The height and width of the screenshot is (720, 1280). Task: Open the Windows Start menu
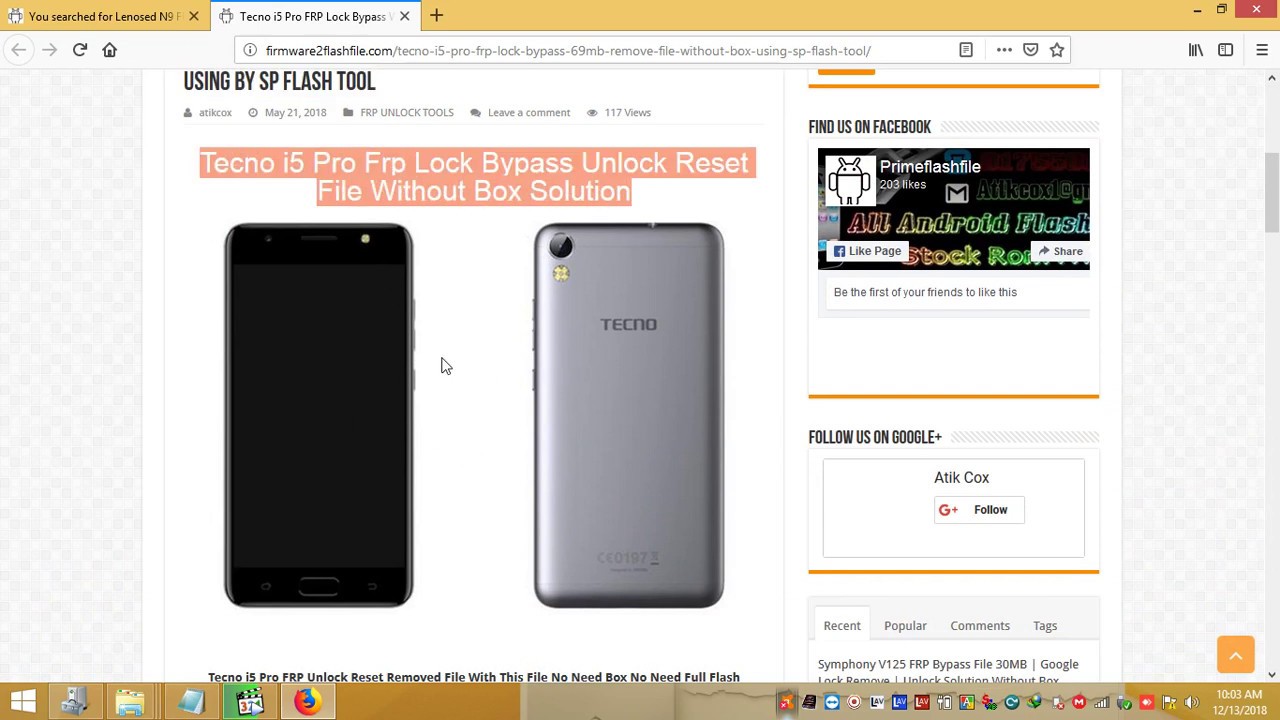click(23, 702)
